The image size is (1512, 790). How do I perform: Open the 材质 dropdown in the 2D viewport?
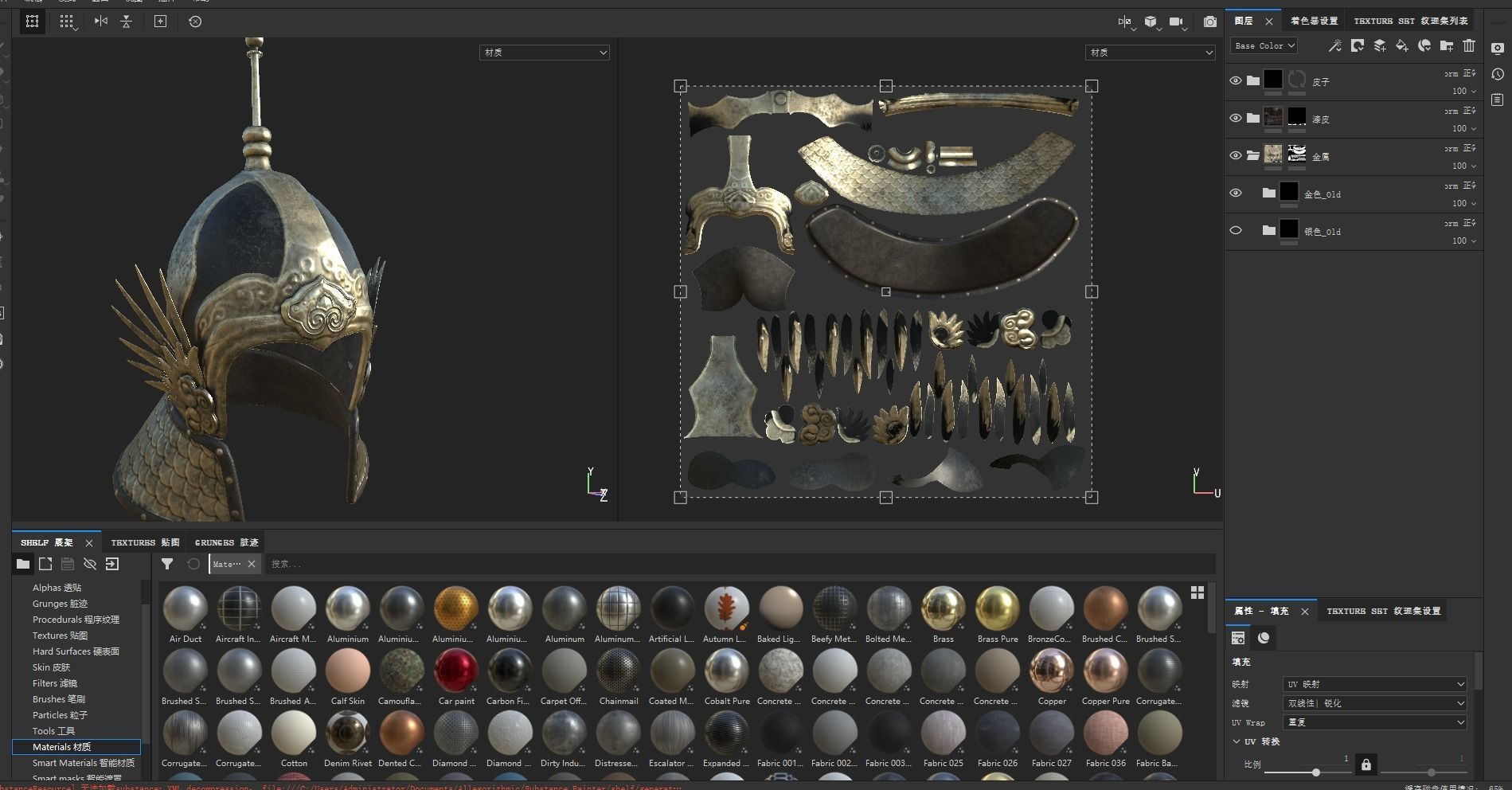[1151, 53]
